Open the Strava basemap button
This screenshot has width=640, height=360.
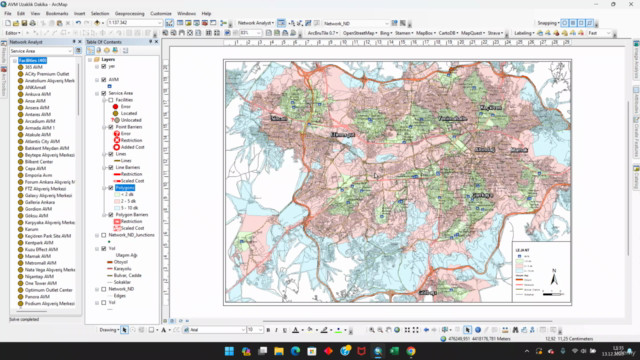[495, 33]
